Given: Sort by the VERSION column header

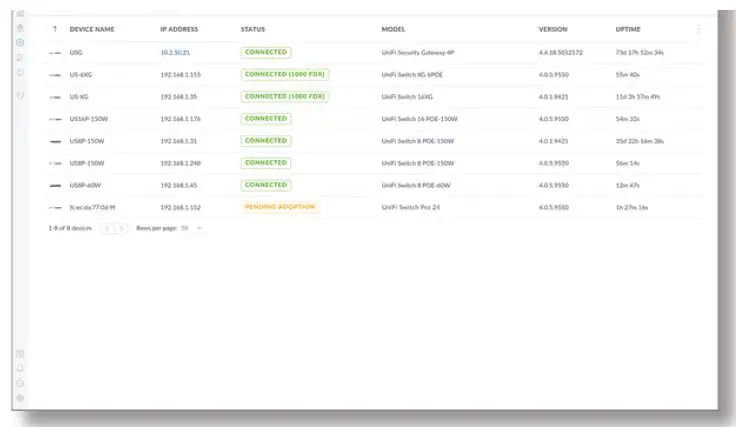Looking at the screenshot, I should click(x=553, y=29).
